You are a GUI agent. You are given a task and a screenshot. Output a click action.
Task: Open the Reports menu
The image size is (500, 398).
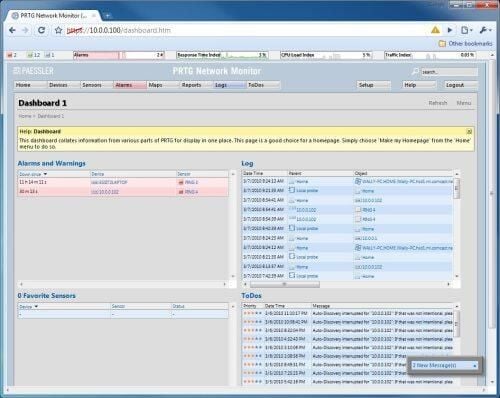pyautogui.click(x=197, y=85)
